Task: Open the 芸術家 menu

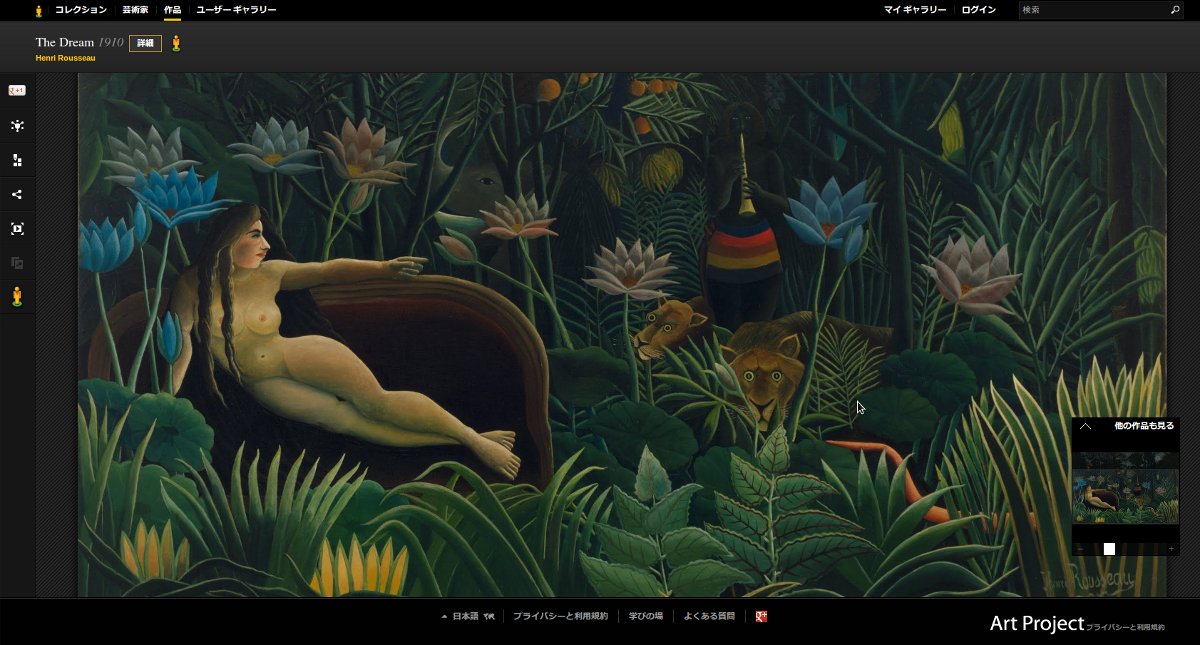Action: (x=135, y=10)
